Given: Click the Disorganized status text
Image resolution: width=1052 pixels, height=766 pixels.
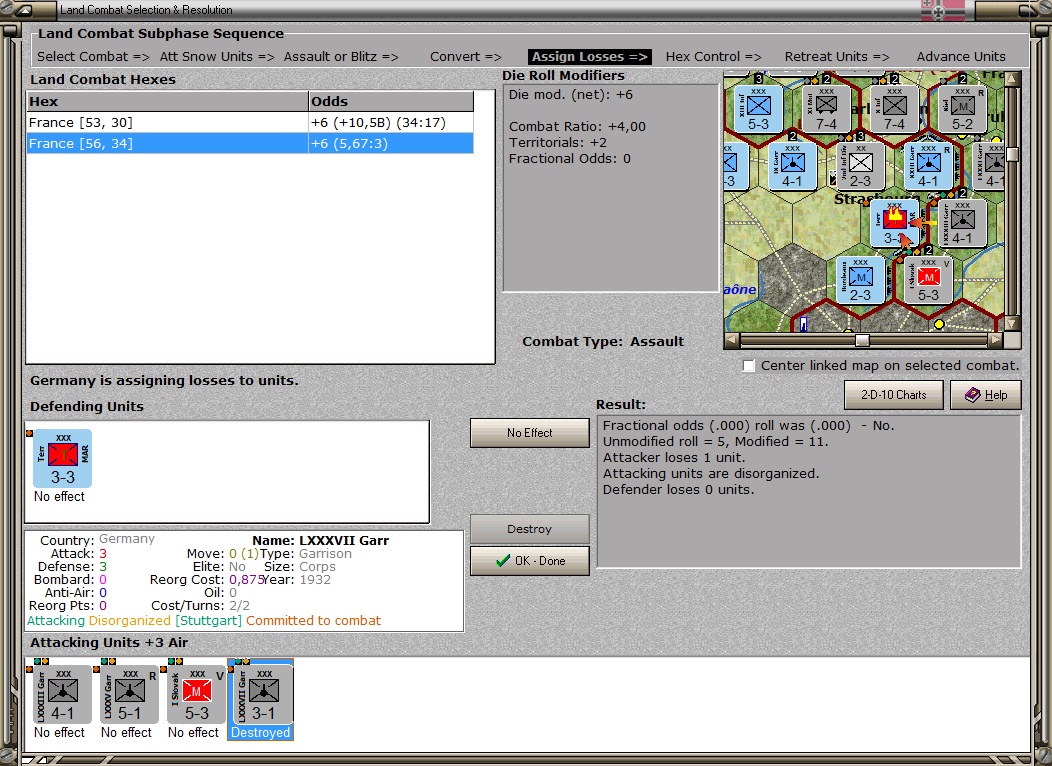Looking at the screenshot, I should pos(129,621).
